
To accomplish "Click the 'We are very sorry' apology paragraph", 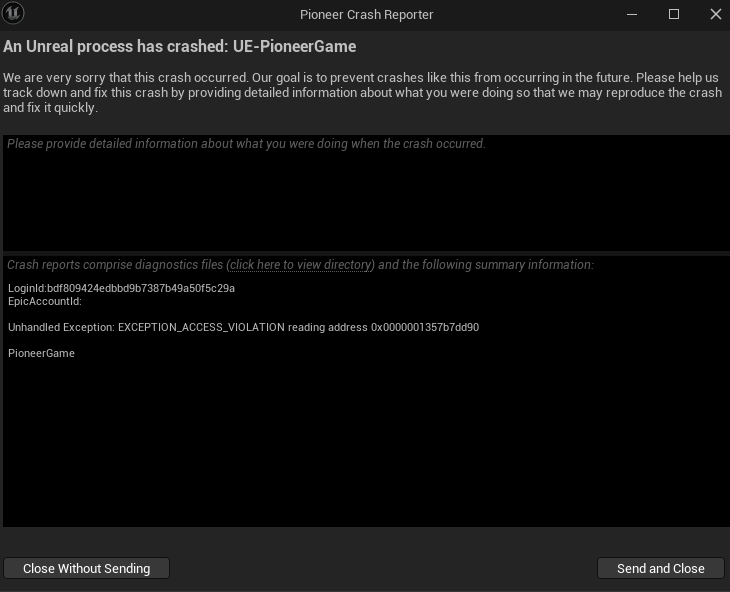I will [x=362, y=92].
